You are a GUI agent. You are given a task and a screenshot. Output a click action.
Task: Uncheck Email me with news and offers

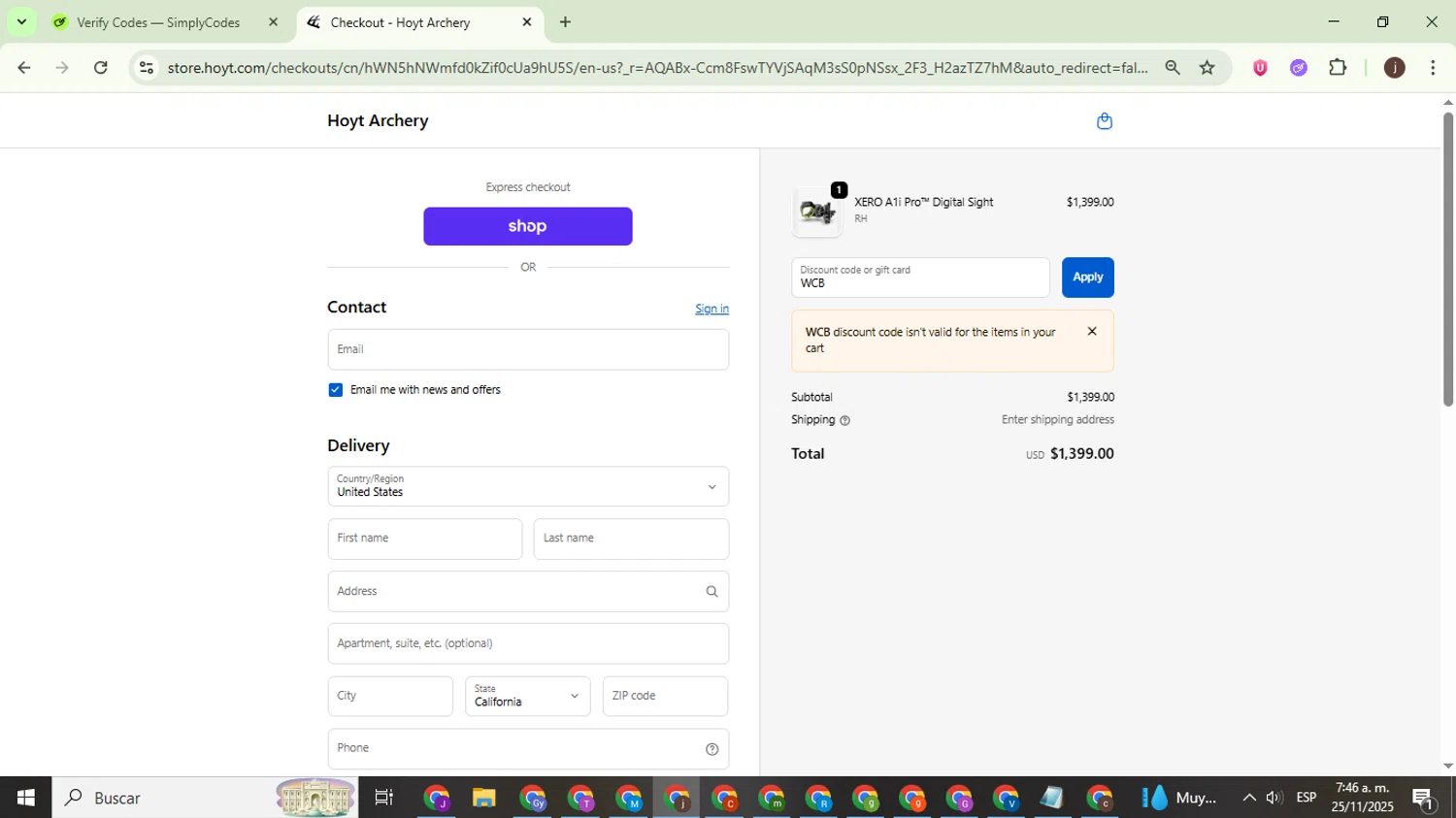coord(336,390)
